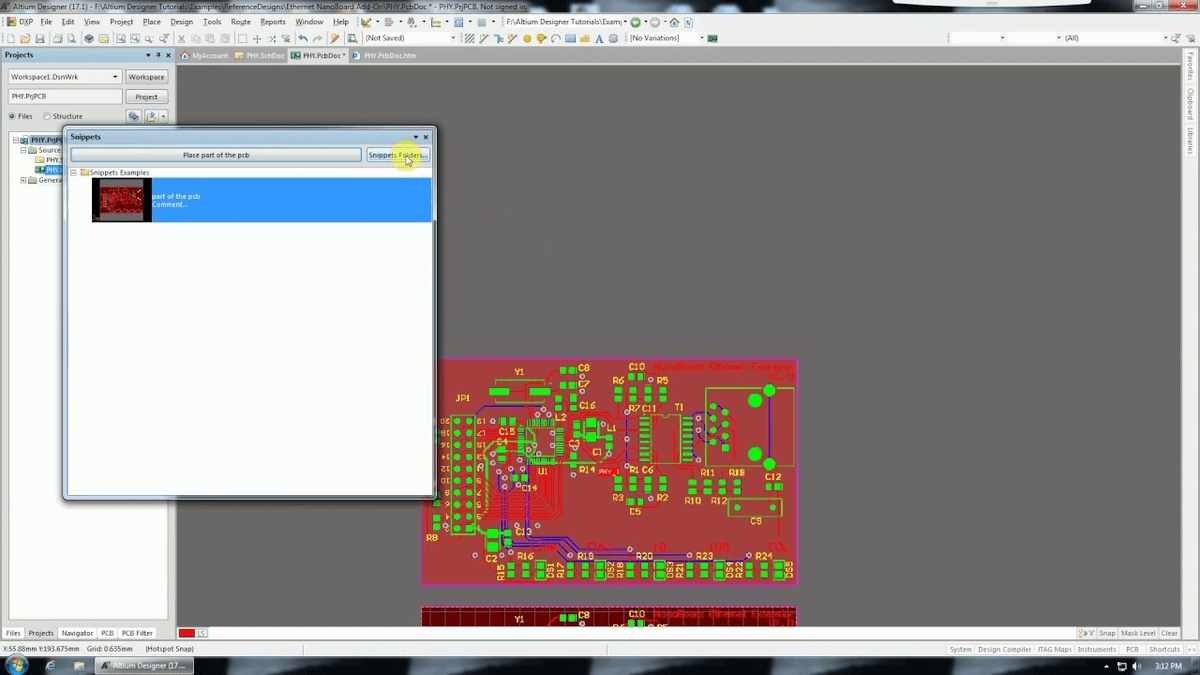Select the Structure radio button in Projects panel
The width and height of the screenshot is (1200, 675).
click(47, 116)
